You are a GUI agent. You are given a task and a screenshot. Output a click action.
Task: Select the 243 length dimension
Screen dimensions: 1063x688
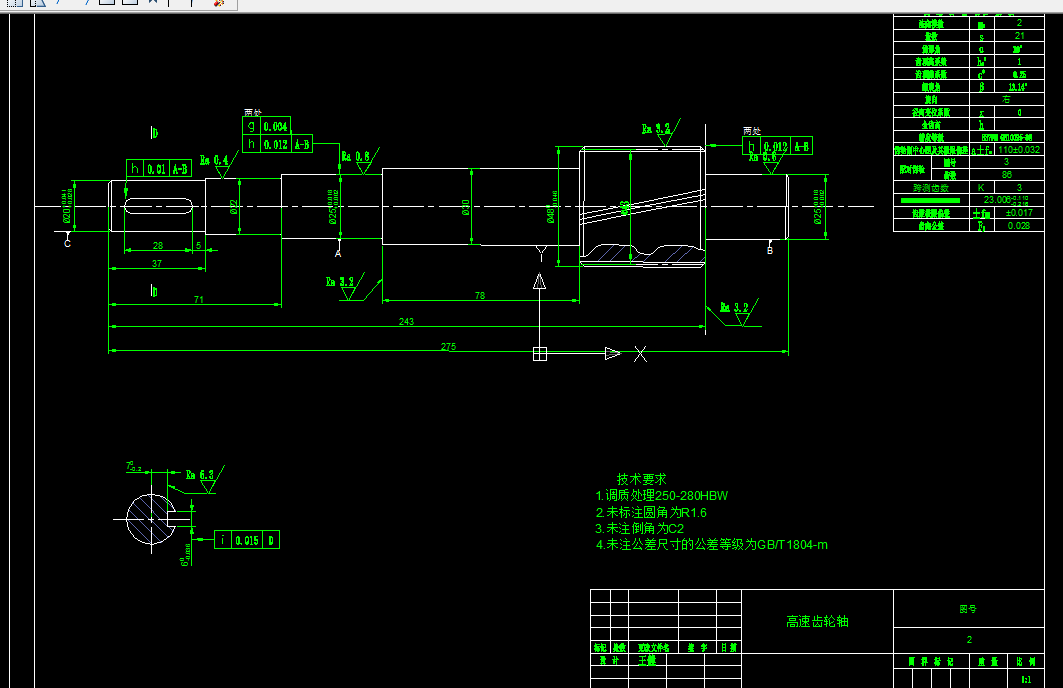click(x=406, y=321)
